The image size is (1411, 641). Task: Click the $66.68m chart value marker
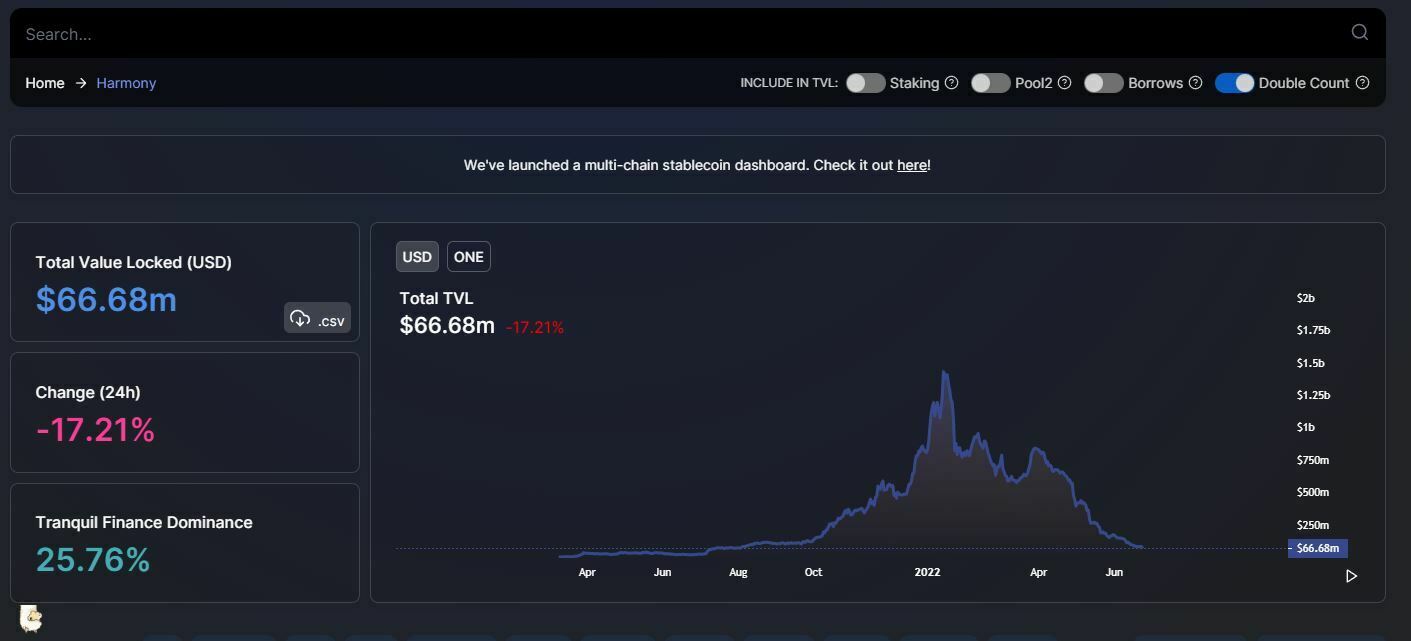[1317, 548]
